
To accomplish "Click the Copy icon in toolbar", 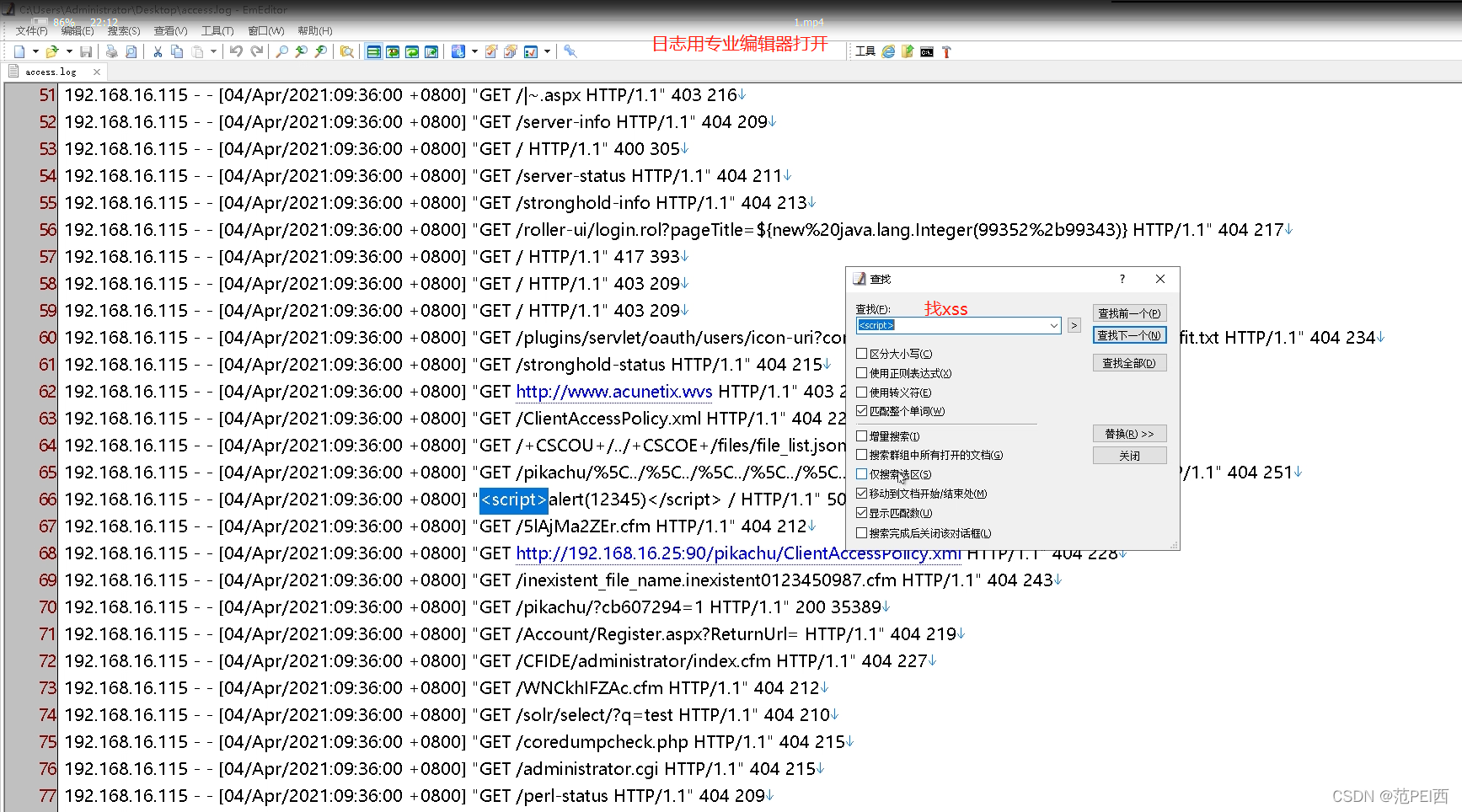I will point(177,51).
